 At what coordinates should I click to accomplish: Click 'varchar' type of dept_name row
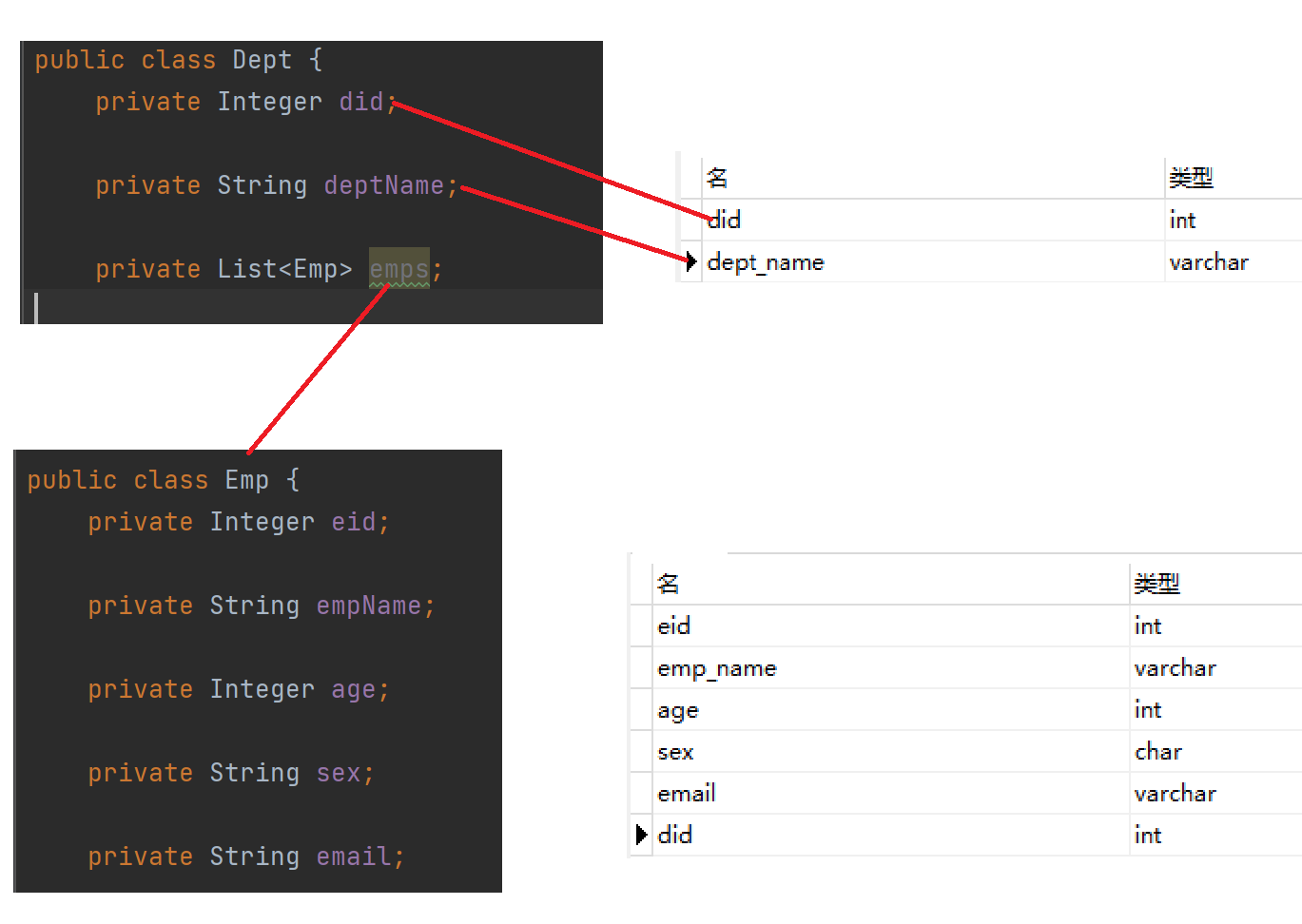tap(1209, 262)
